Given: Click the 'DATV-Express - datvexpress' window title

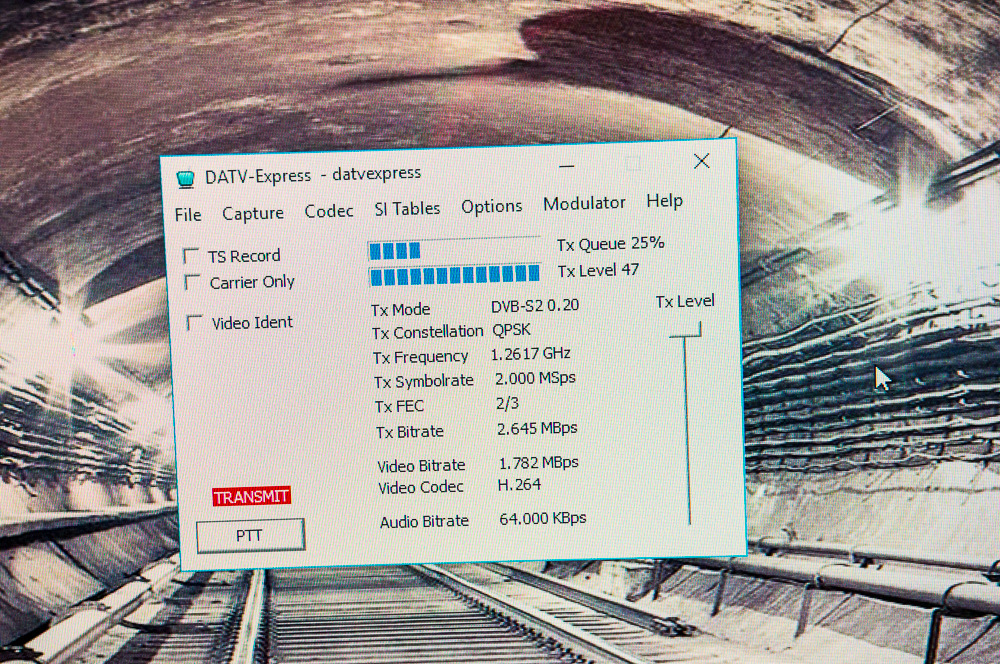Looking at the screenshot, I should click(312, 175).
